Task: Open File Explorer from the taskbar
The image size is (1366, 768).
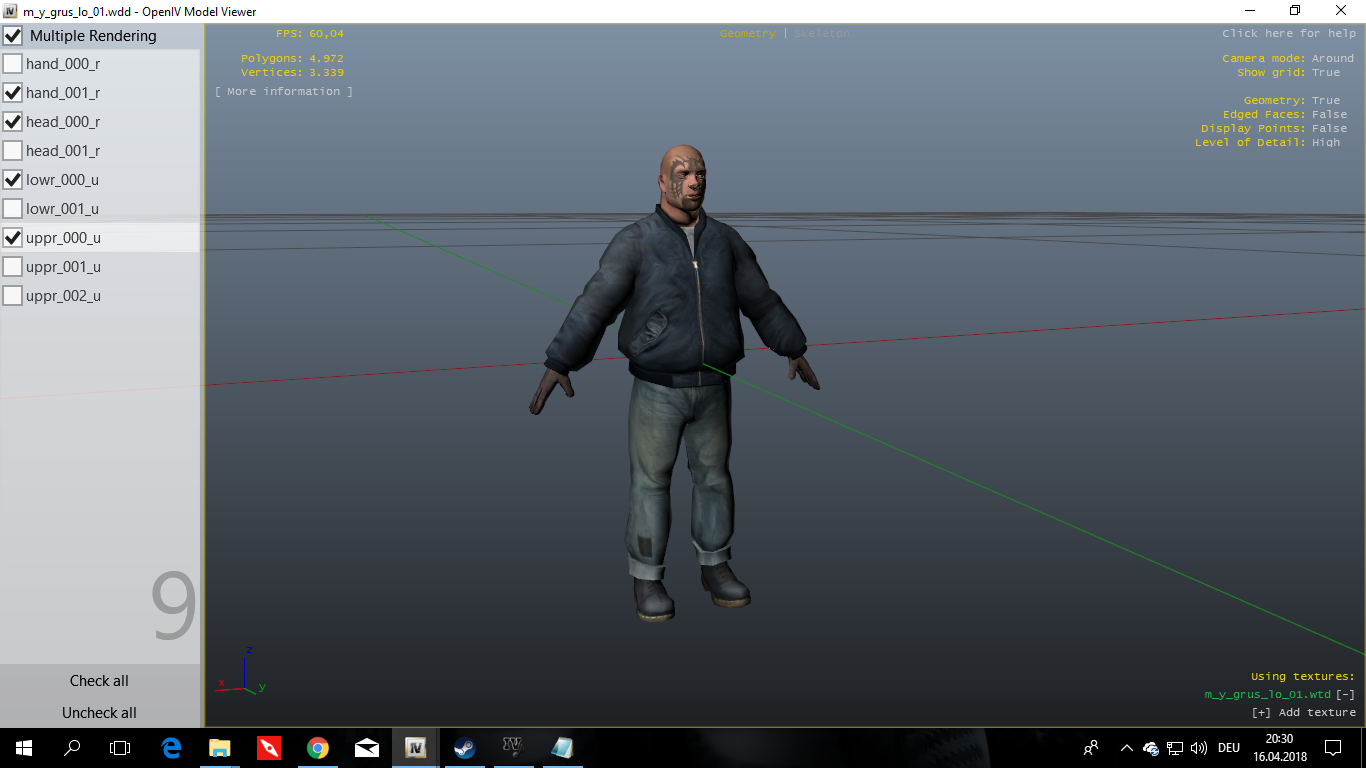Action: click(220, 747)
